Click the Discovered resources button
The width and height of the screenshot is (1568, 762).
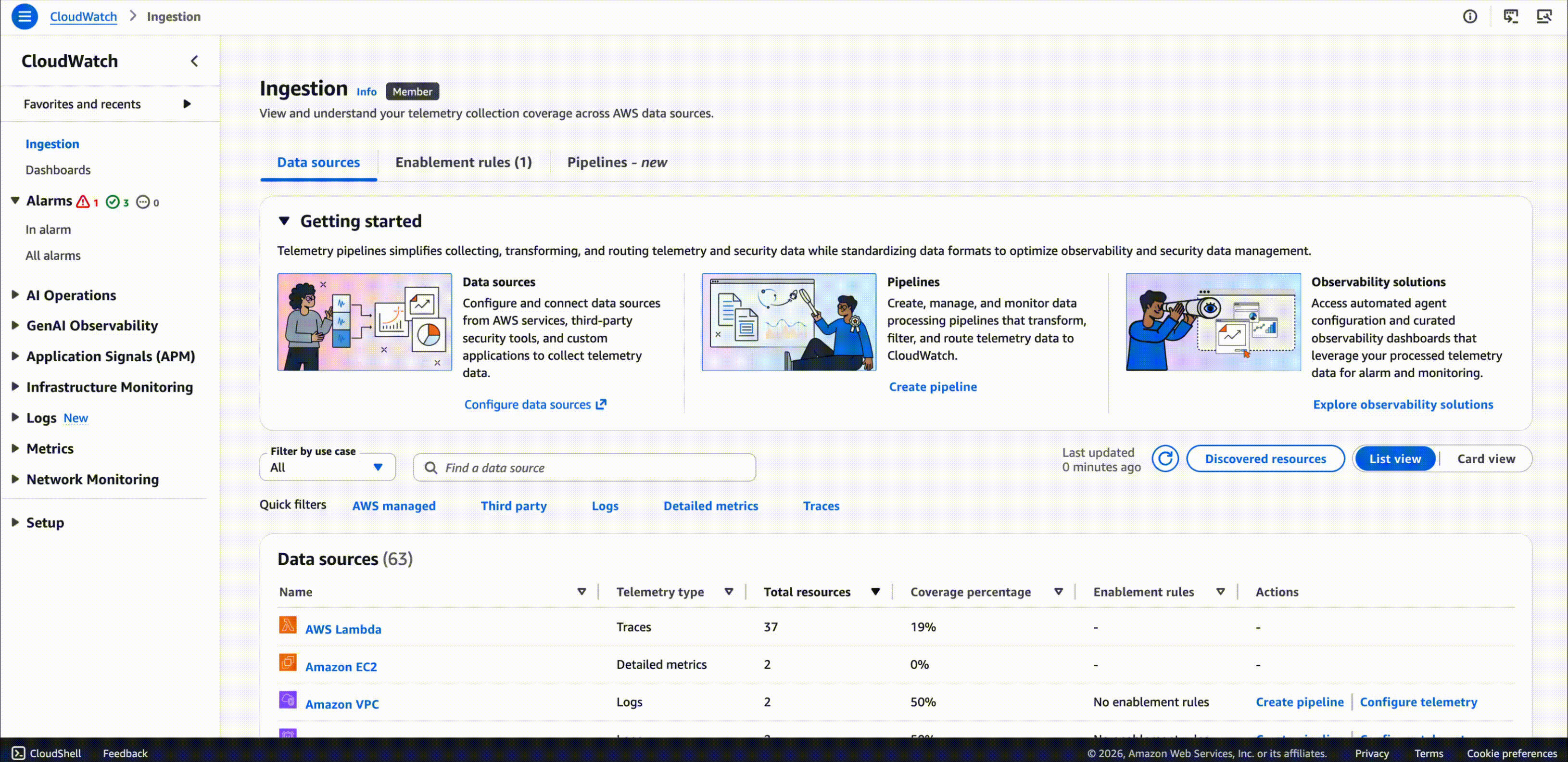pos(1265,459)
